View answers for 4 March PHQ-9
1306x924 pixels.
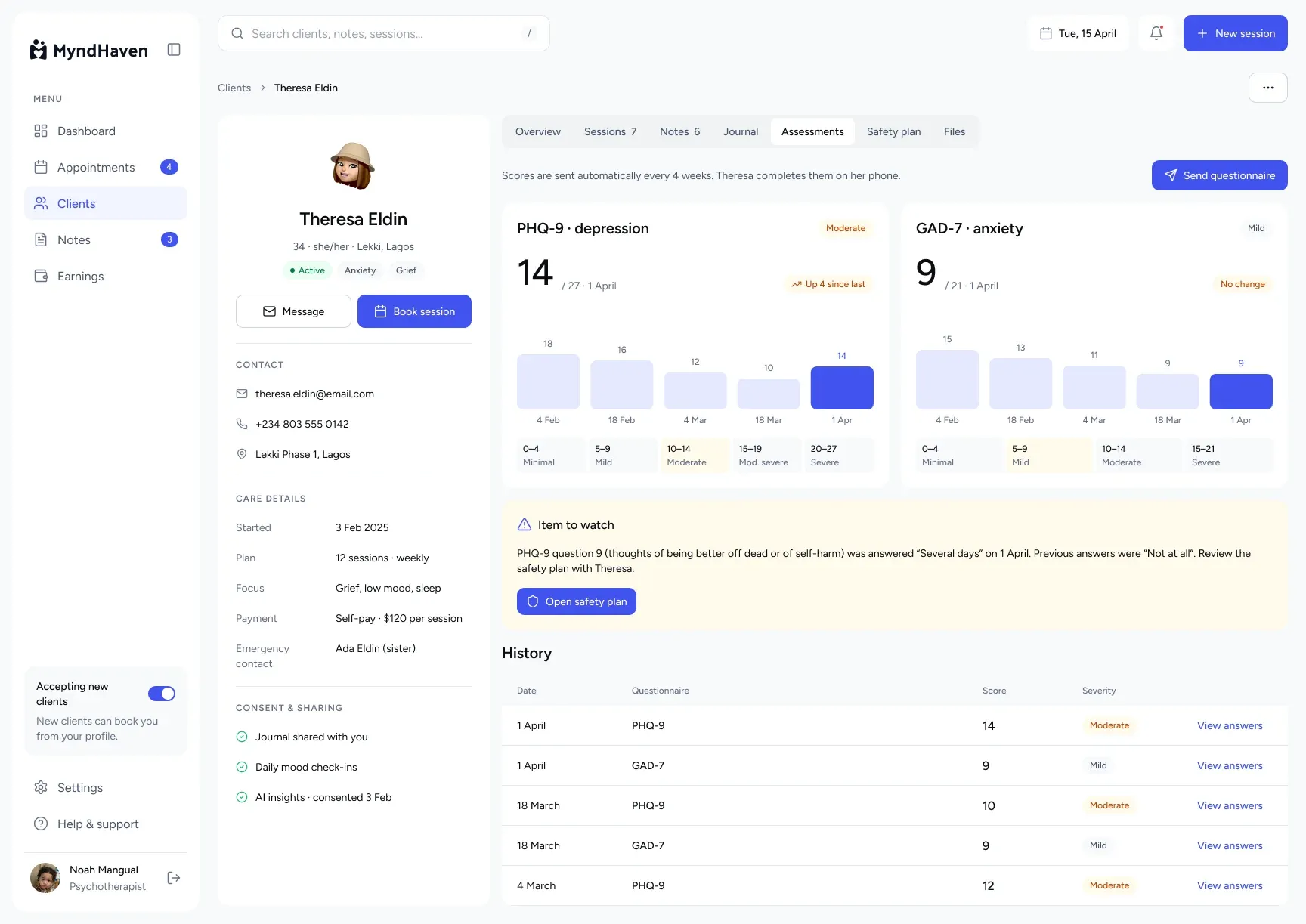1230,885
